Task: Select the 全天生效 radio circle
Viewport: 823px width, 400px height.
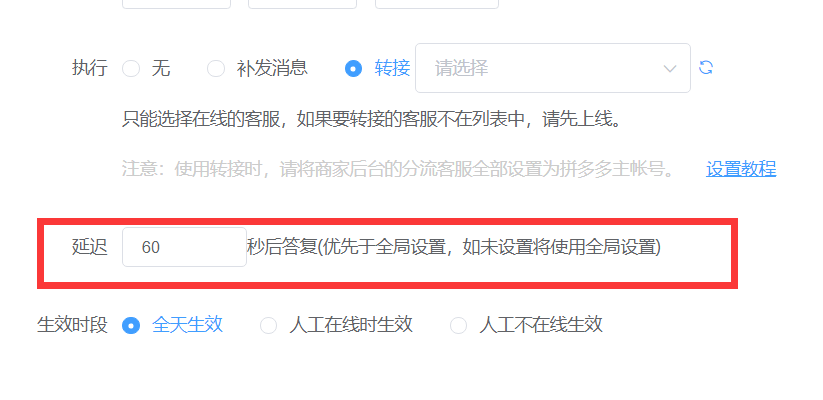Action: 131,325
